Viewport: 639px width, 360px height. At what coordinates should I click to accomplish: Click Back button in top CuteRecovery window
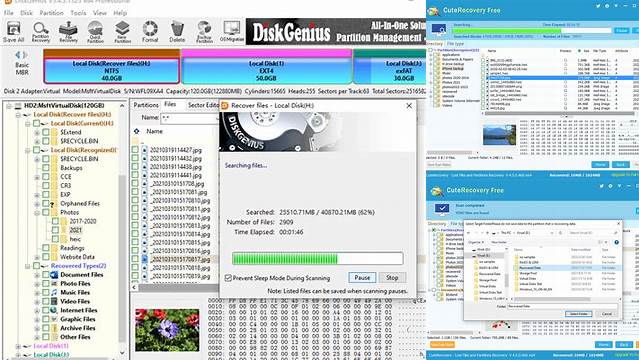621,164
